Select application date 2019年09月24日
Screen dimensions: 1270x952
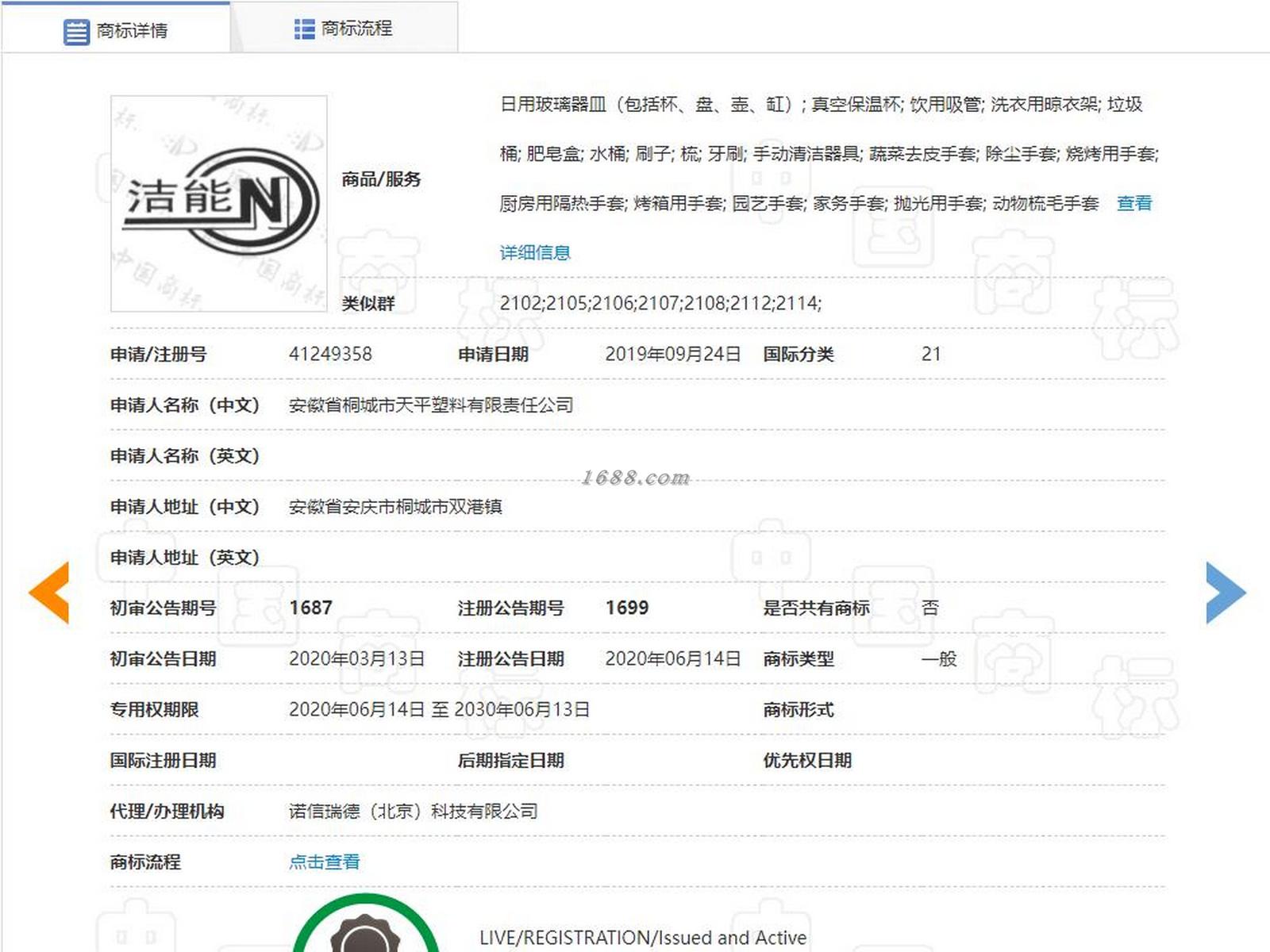673,354
